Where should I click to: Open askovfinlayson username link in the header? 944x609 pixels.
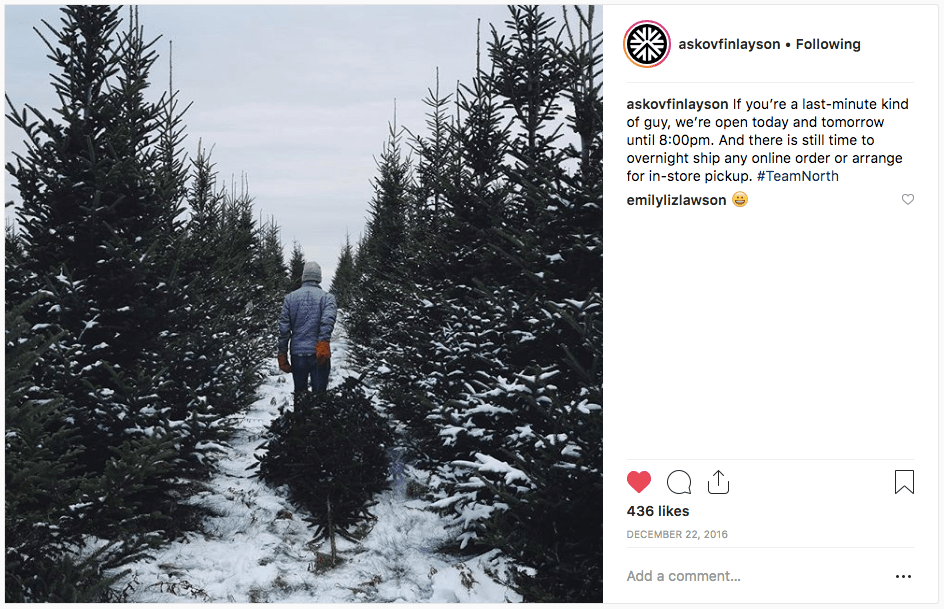click(x=729, y=44)
